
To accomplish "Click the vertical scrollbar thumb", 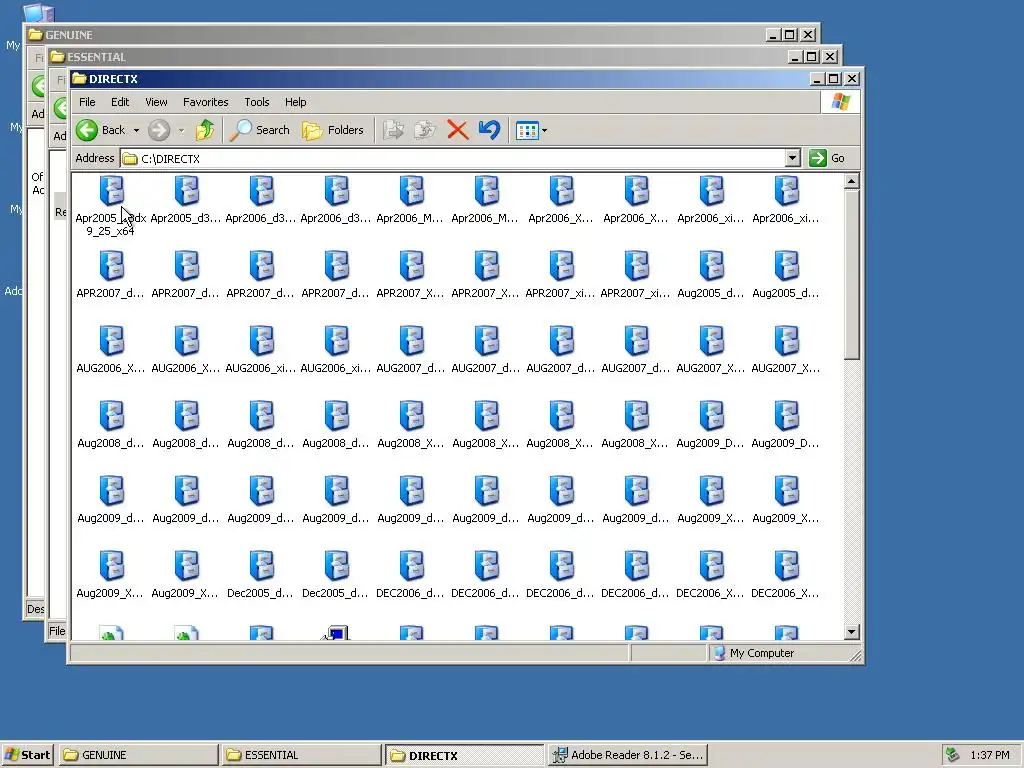I will pos(852,274).
